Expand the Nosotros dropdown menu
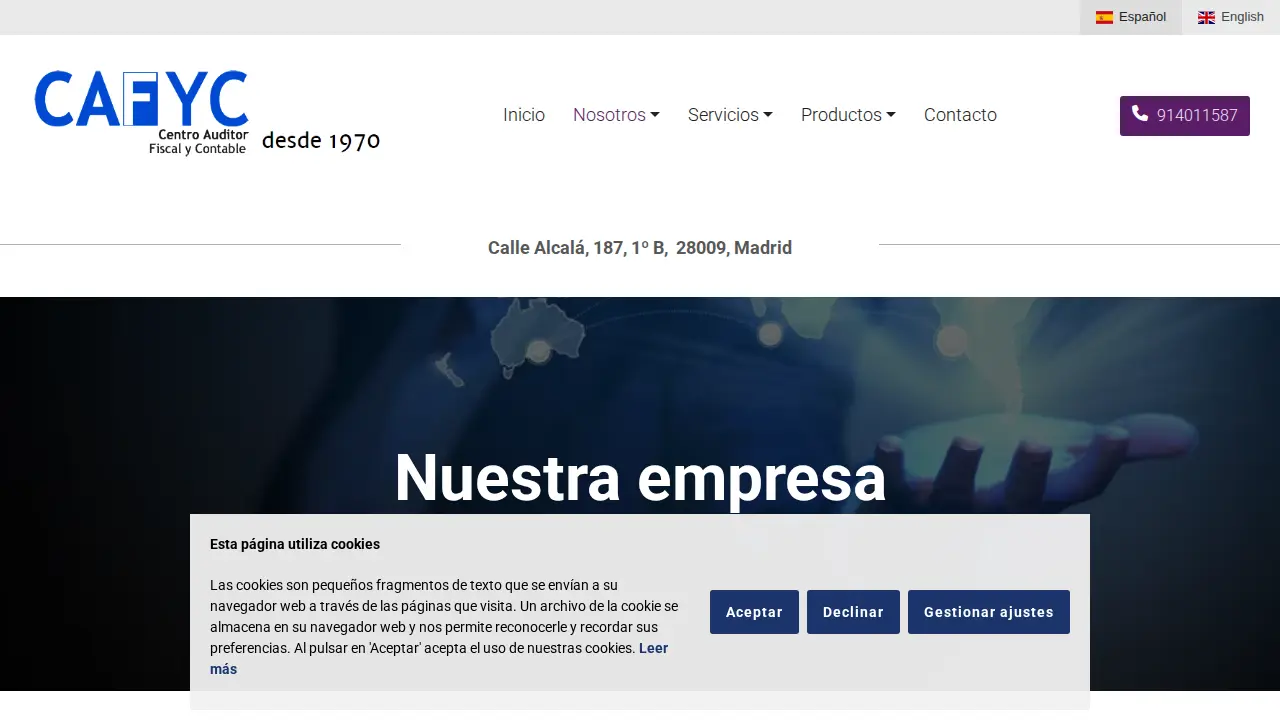Screen dimensions: 1280x720 click(x=616, y=115)
